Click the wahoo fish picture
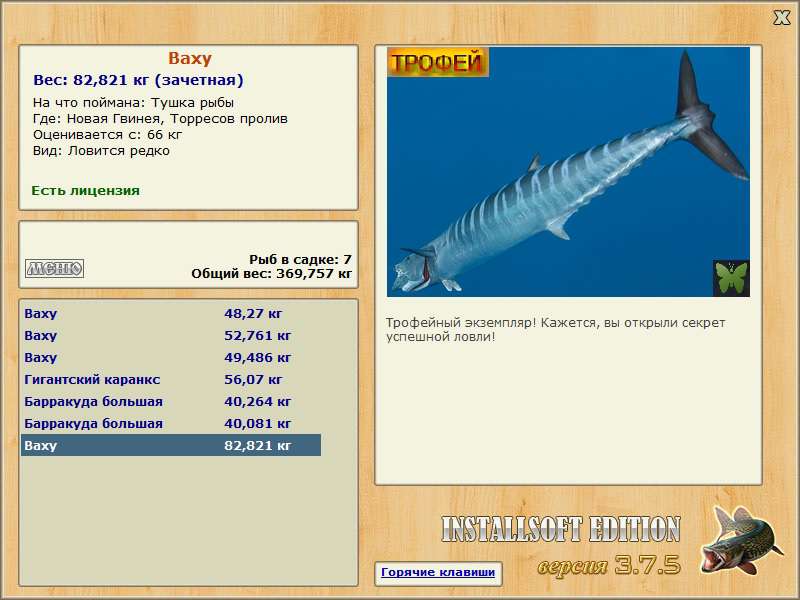This screenshot has height=600, width=800. tap(568, 172)
